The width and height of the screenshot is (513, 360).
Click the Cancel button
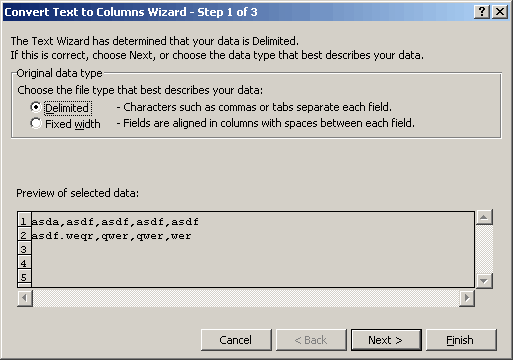coord(236,340)
